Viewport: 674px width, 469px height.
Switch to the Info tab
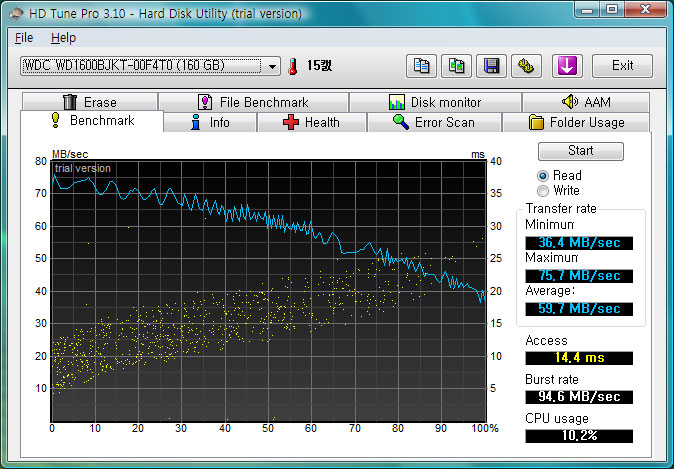point(209,122)
